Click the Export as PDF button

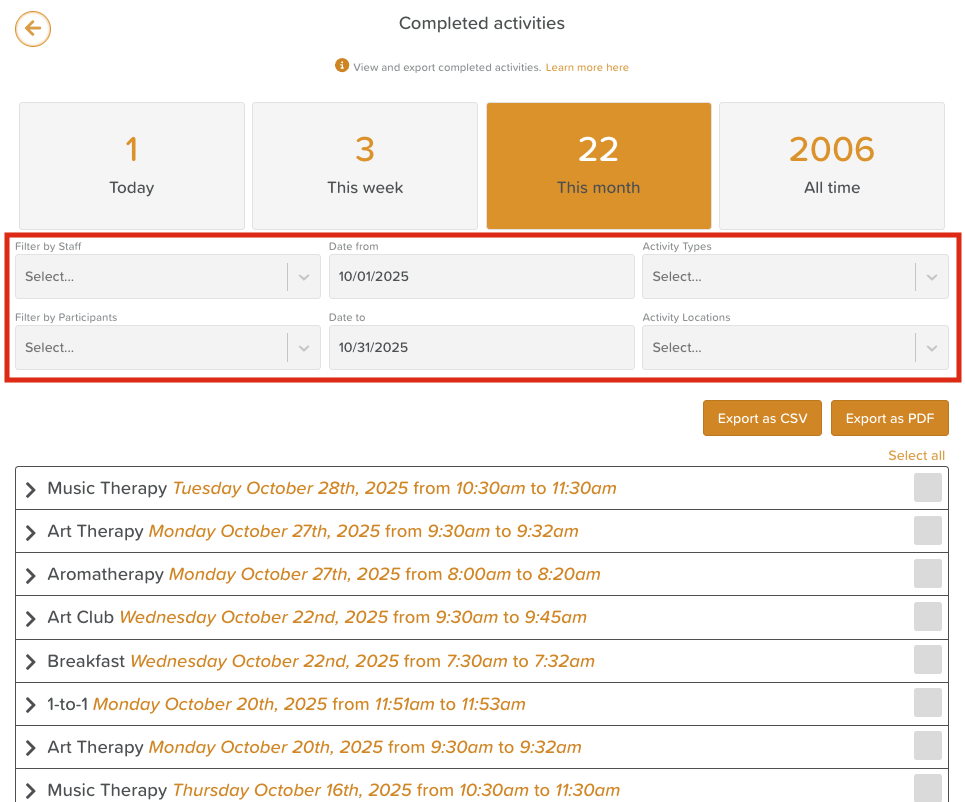(x=889, y=419)
